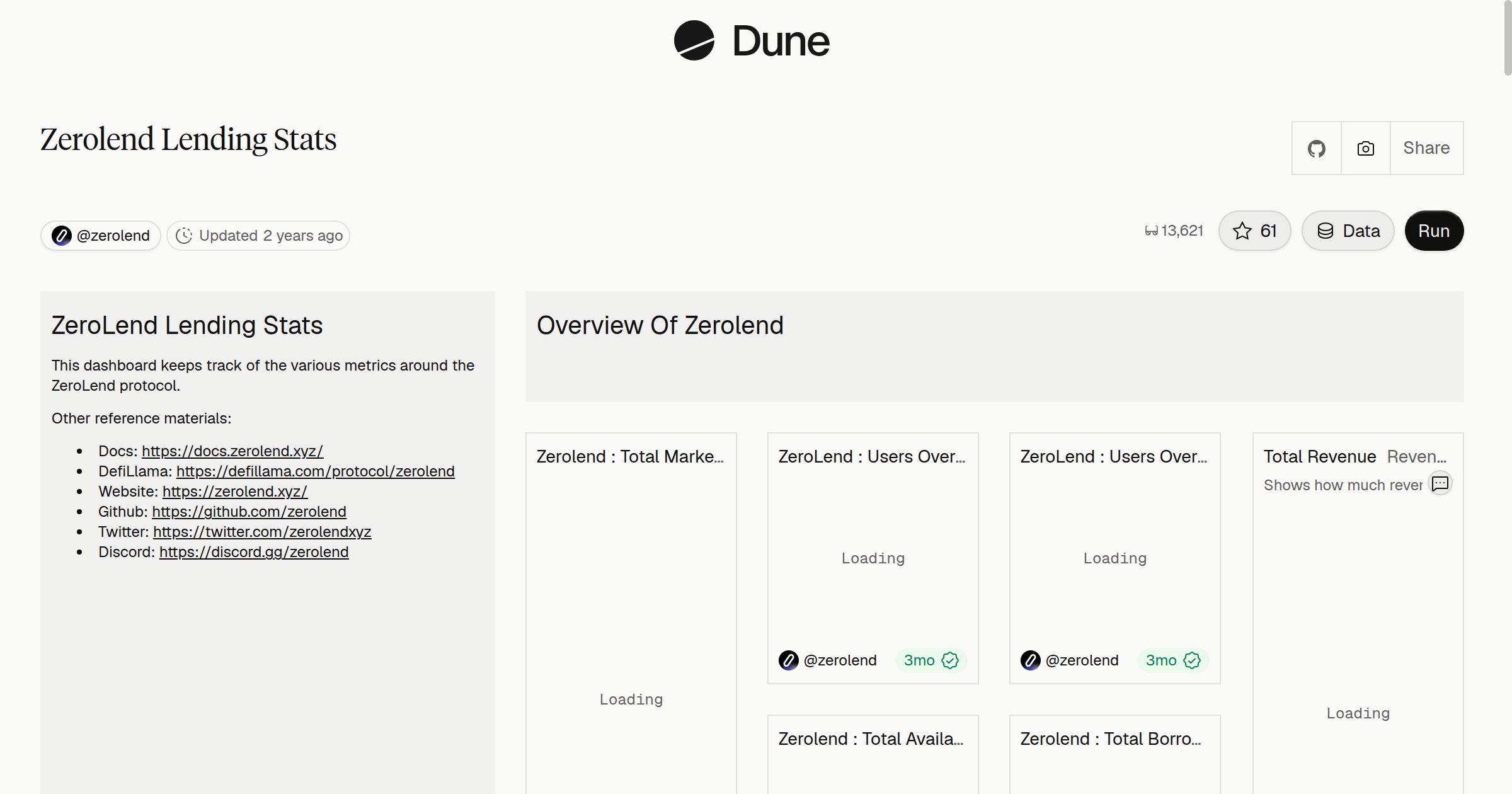Click the Updated 2 years ago chip
The height and width of the screenshot is (794, 1512).
258,236
